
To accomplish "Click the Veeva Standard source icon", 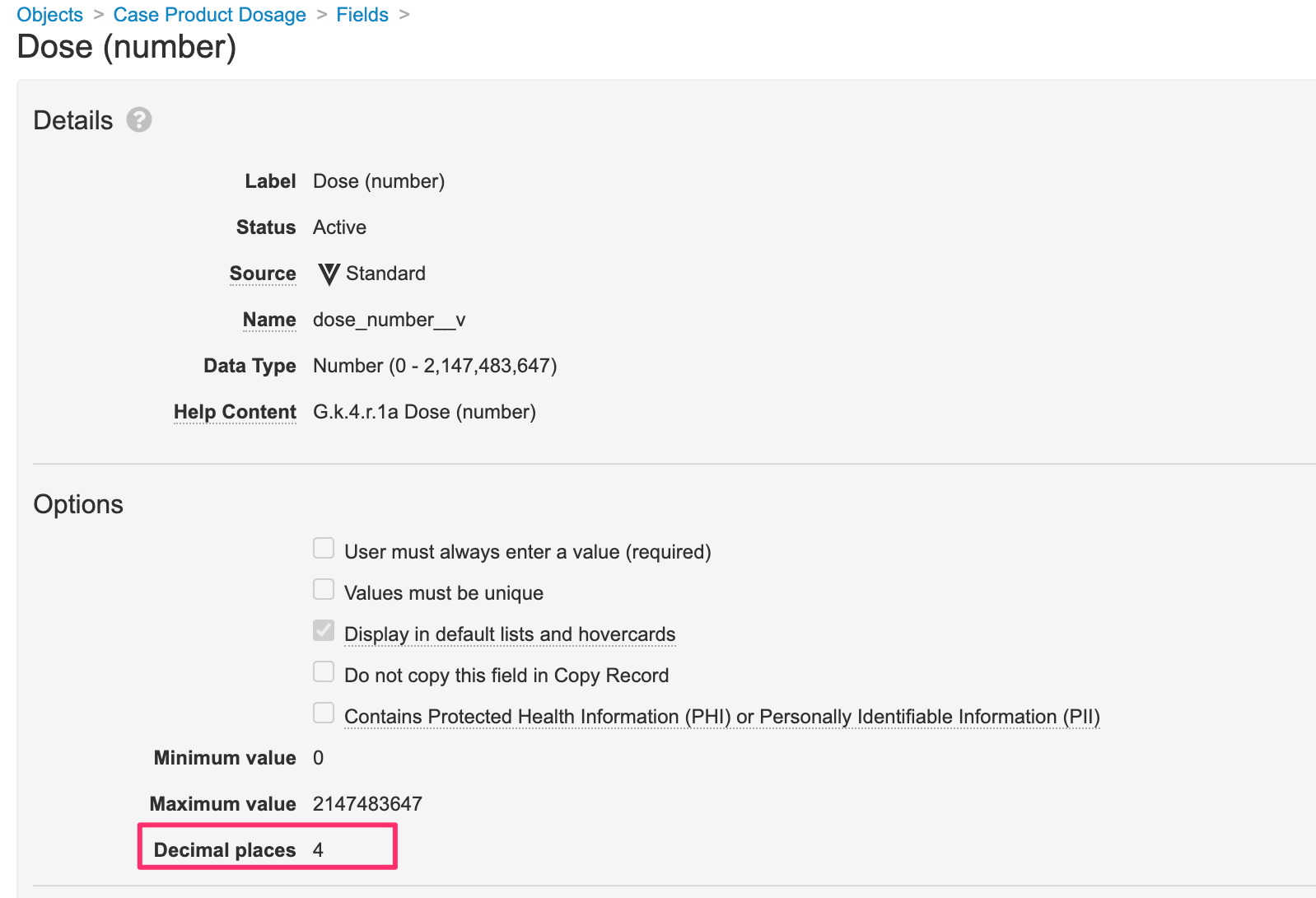I will (x=329, y=274).
